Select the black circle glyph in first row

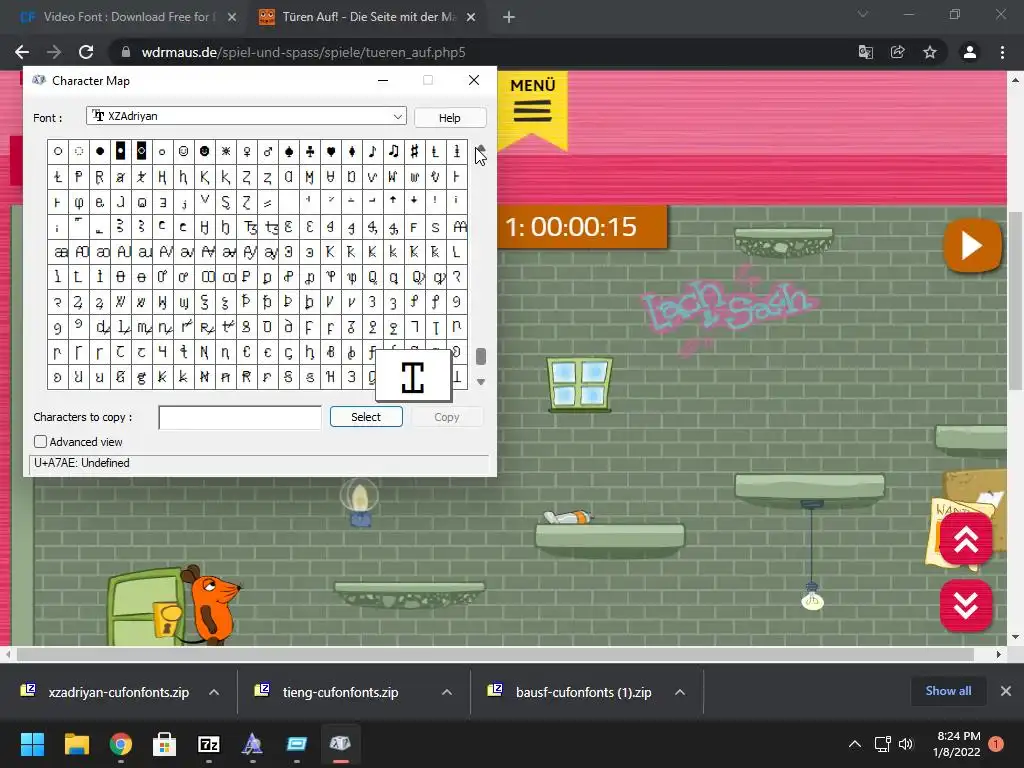click(x=100, y=152)
